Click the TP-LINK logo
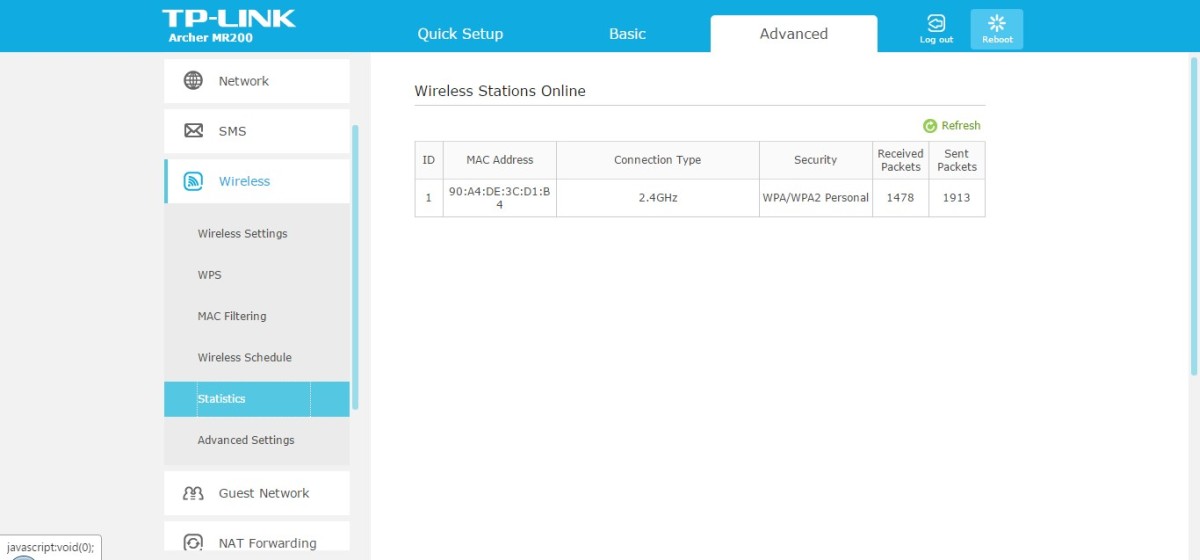Viewport: 1200px width, 560px height. tap(229, 19)
